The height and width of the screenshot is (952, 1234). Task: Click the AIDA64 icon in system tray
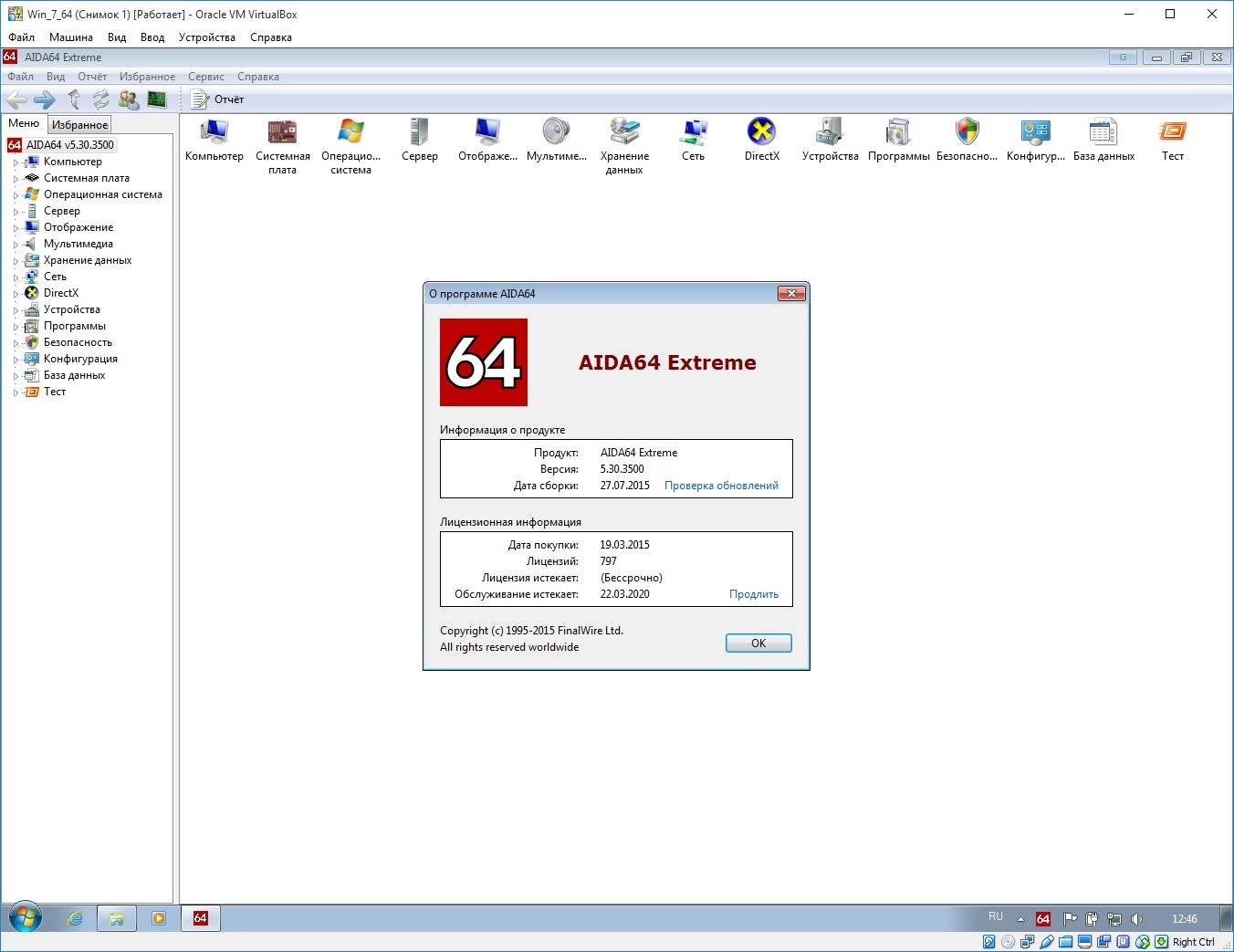coord(1043,919)
